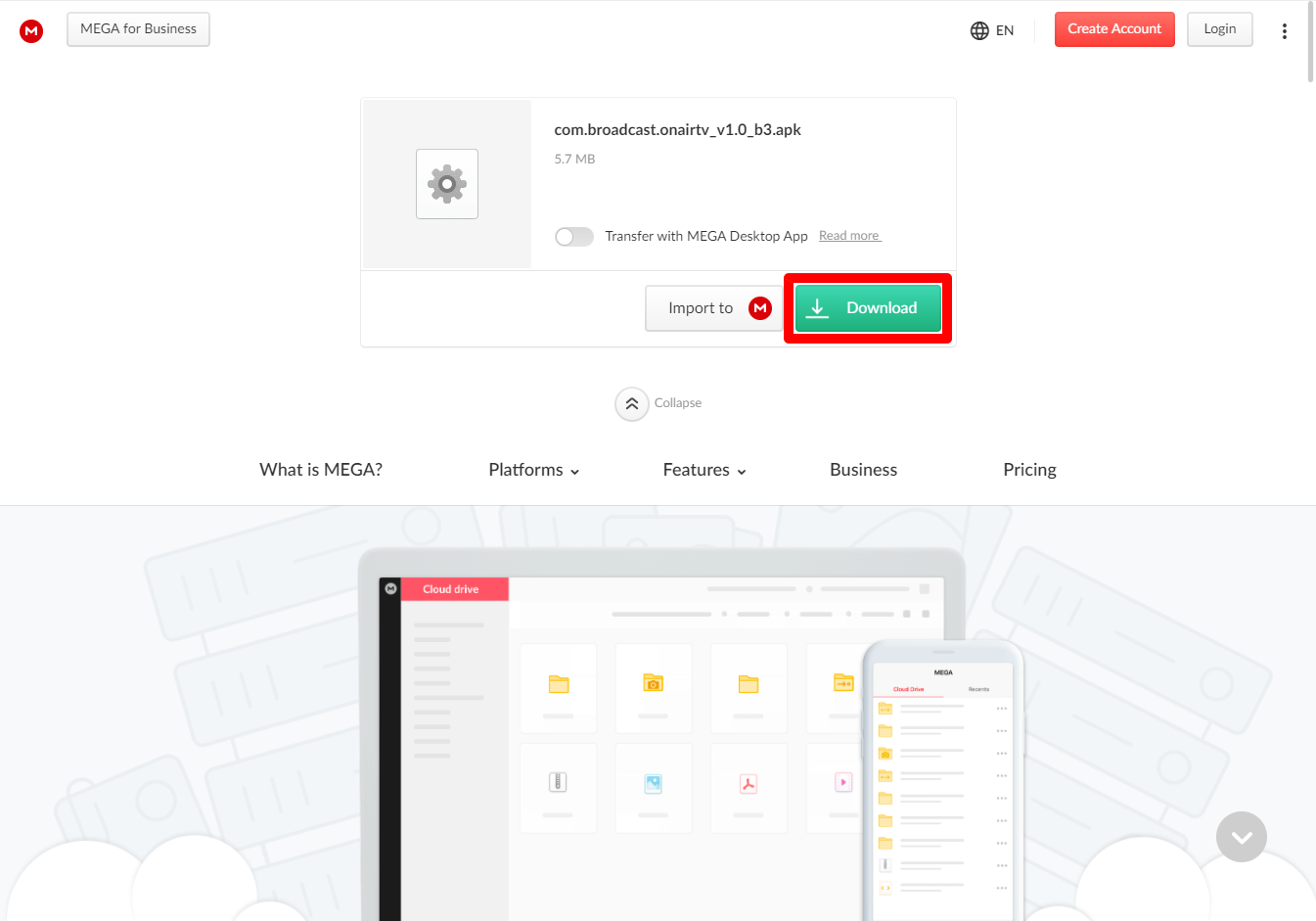Collapse the file section with chevron icon
The width and height of the screenshot is (1316, 921).
coord(632,404)
